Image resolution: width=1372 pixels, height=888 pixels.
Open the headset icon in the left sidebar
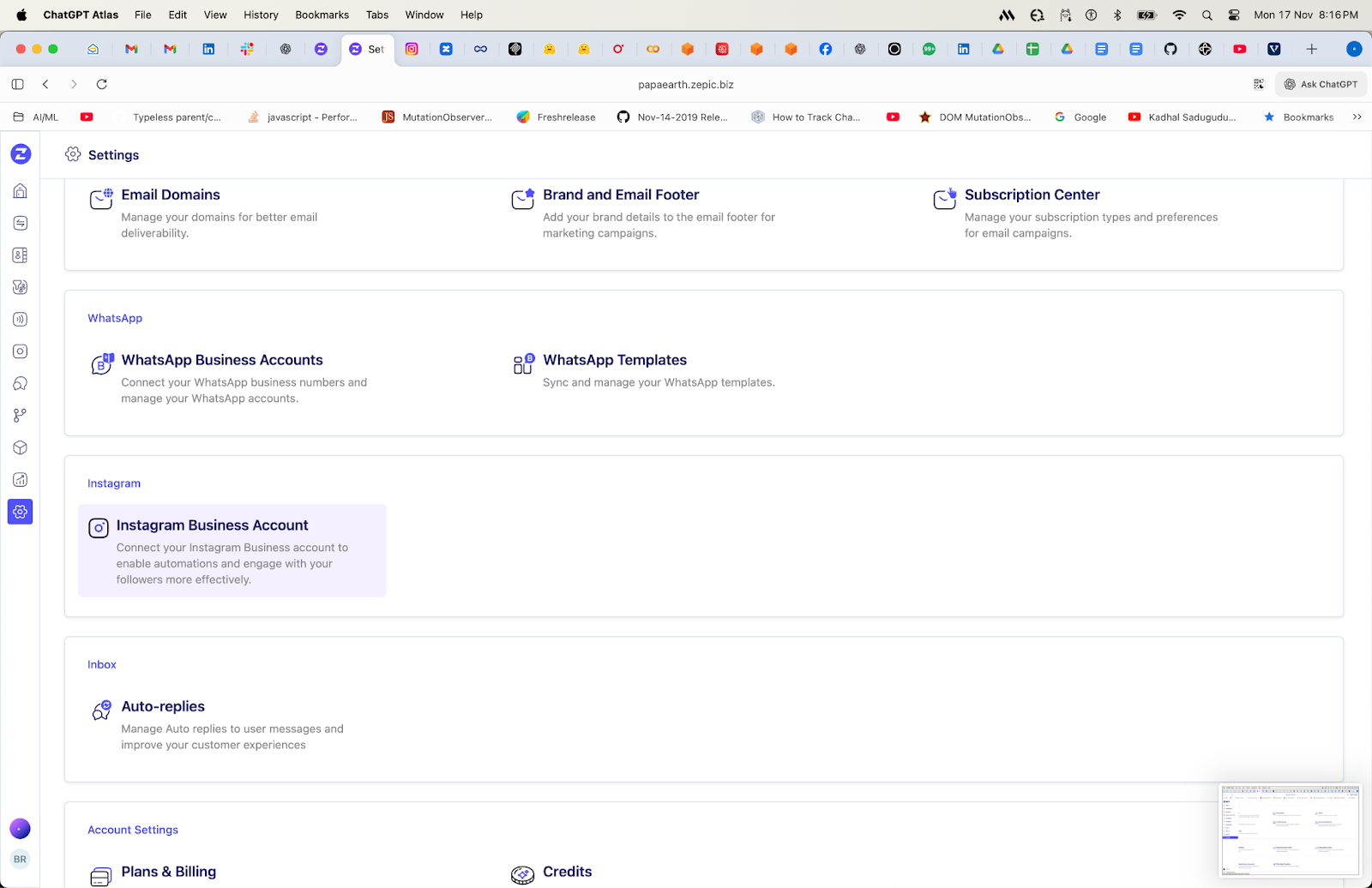point(21,383)
